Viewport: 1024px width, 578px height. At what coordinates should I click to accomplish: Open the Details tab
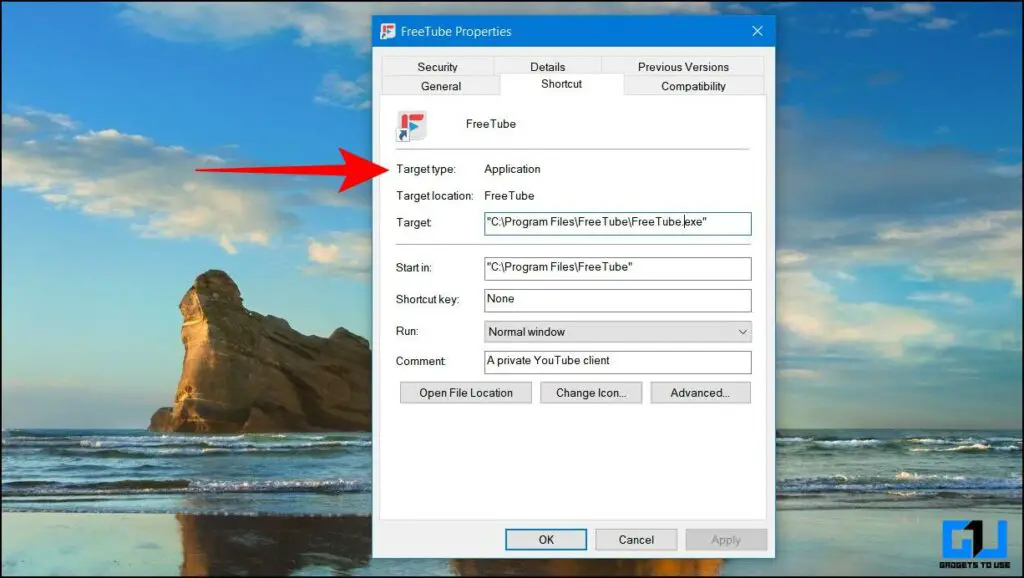pos(547,67)
